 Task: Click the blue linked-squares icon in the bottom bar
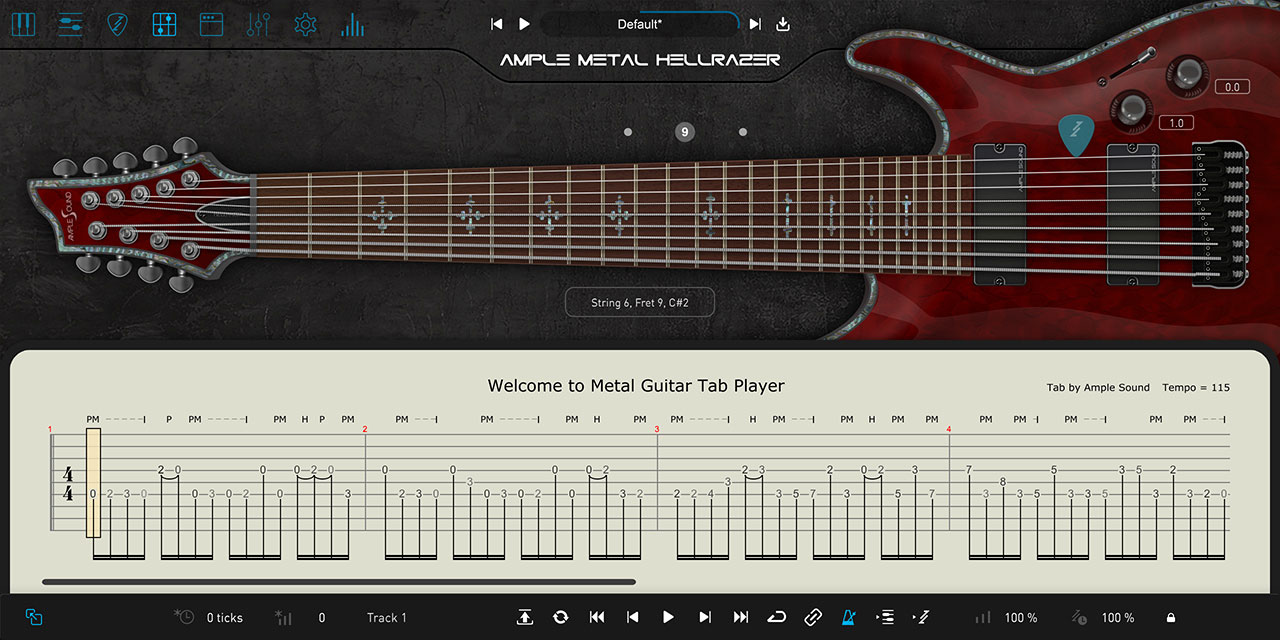pyautogui.click(x=34, y=618)
